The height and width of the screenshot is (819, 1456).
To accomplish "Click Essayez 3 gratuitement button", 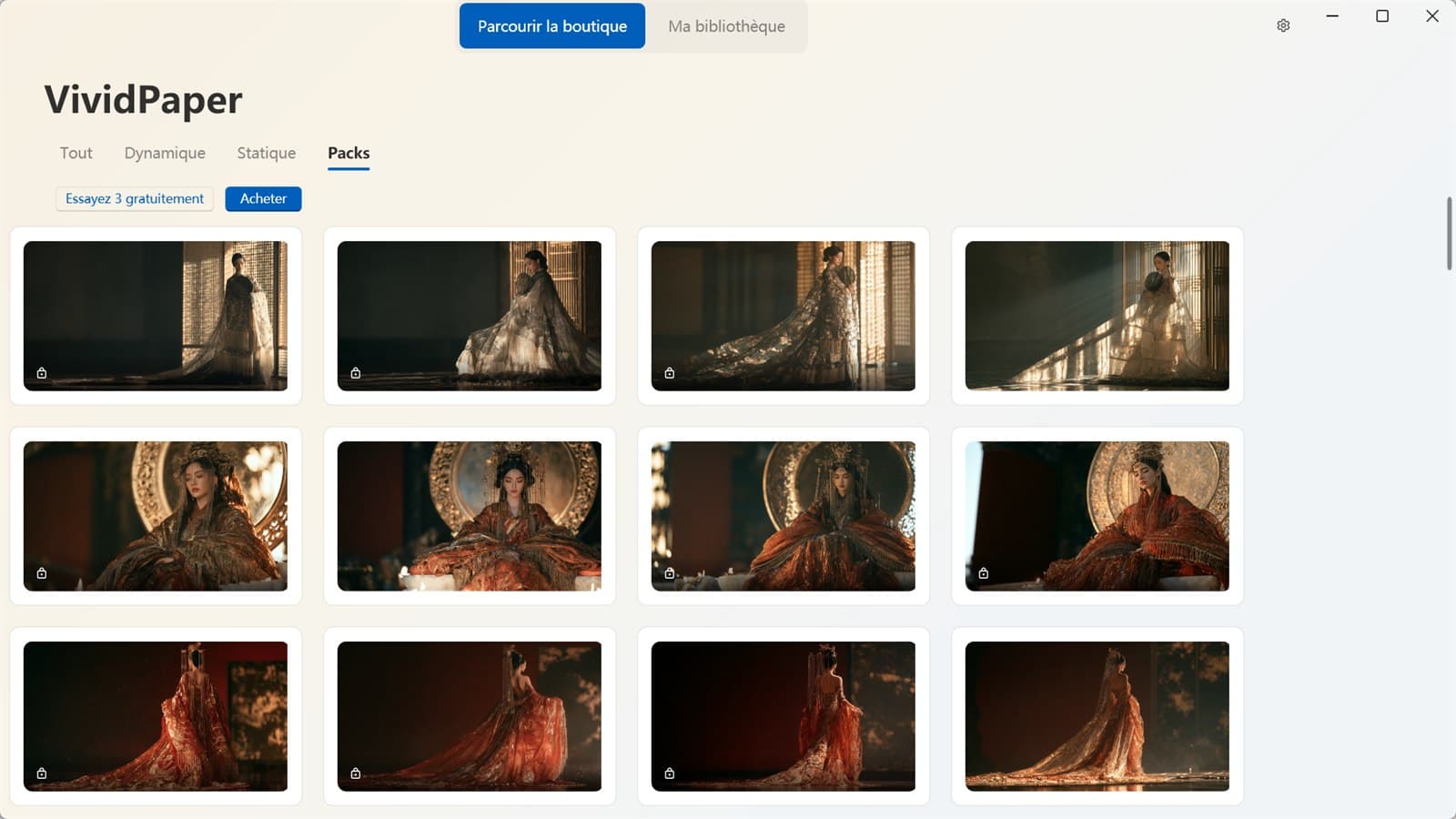I will pos(135,198).
